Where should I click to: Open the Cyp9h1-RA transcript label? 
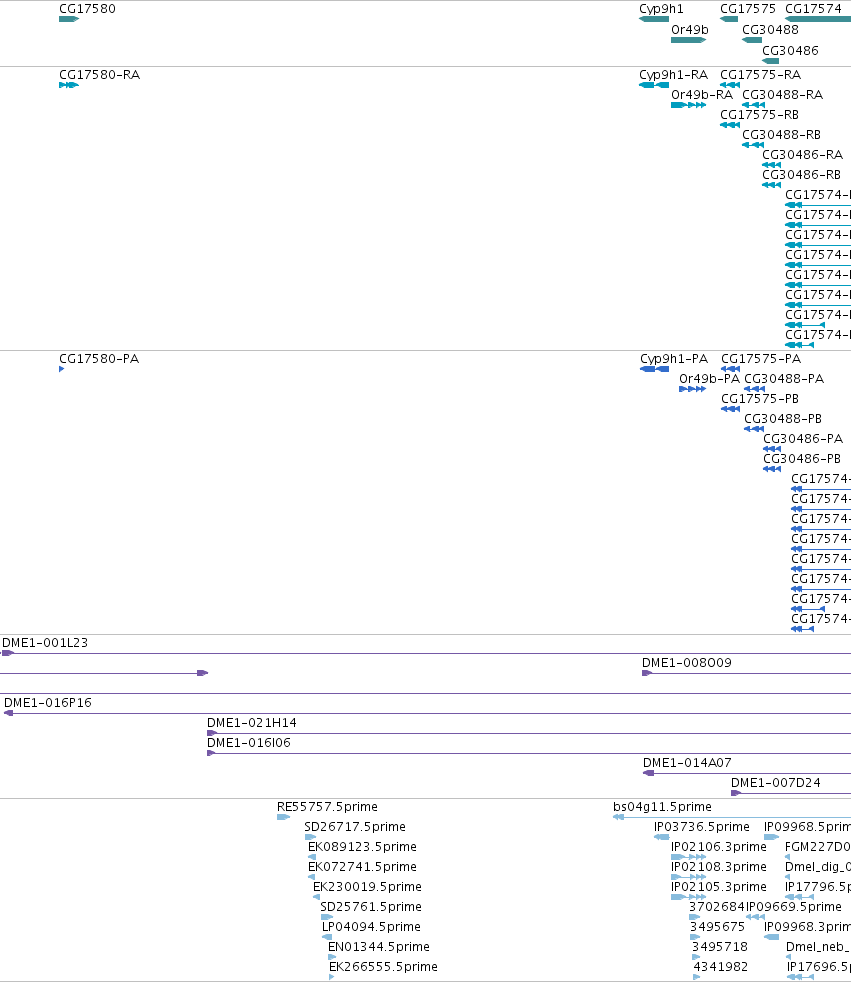(x=673, y=75)
